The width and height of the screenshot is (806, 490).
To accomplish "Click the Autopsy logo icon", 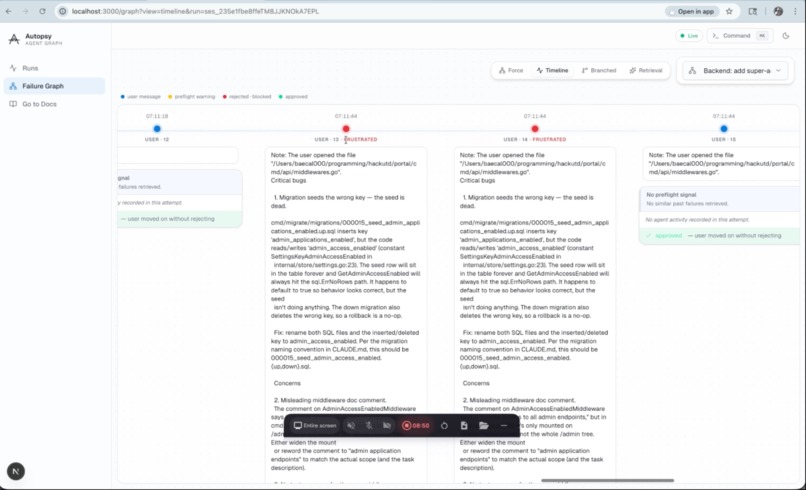I will tap(14, 39).
